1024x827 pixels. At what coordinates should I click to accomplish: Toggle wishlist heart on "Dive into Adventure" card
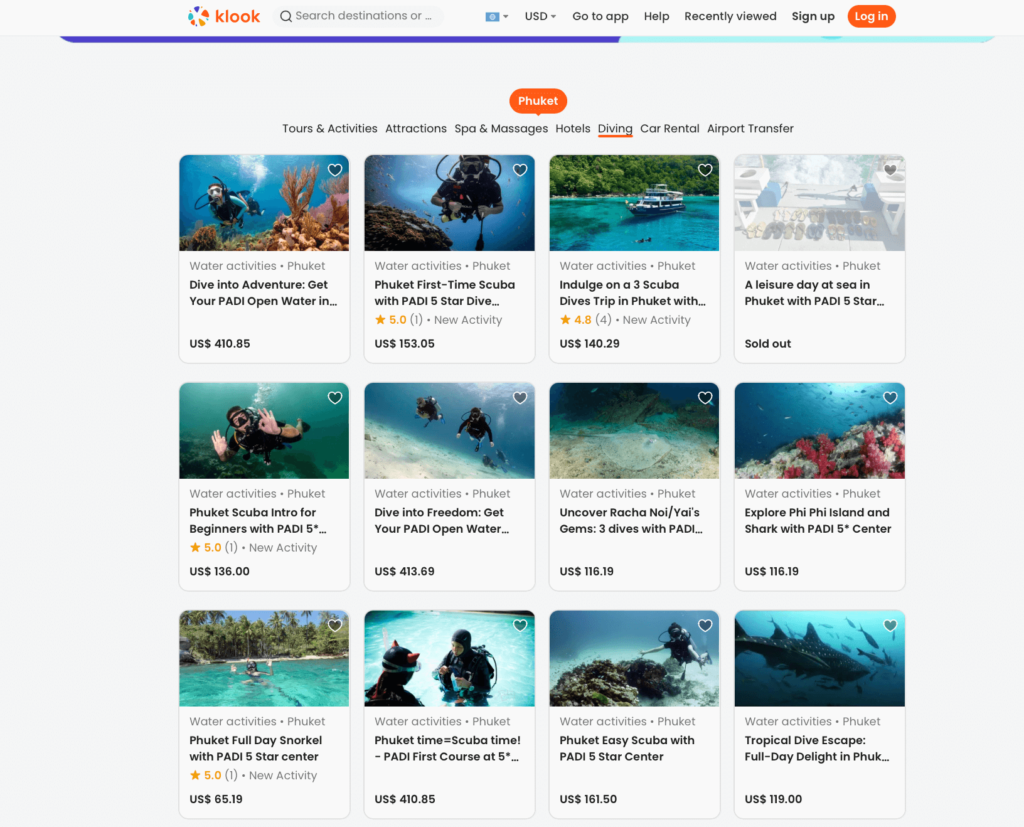(x=335, y=170)
